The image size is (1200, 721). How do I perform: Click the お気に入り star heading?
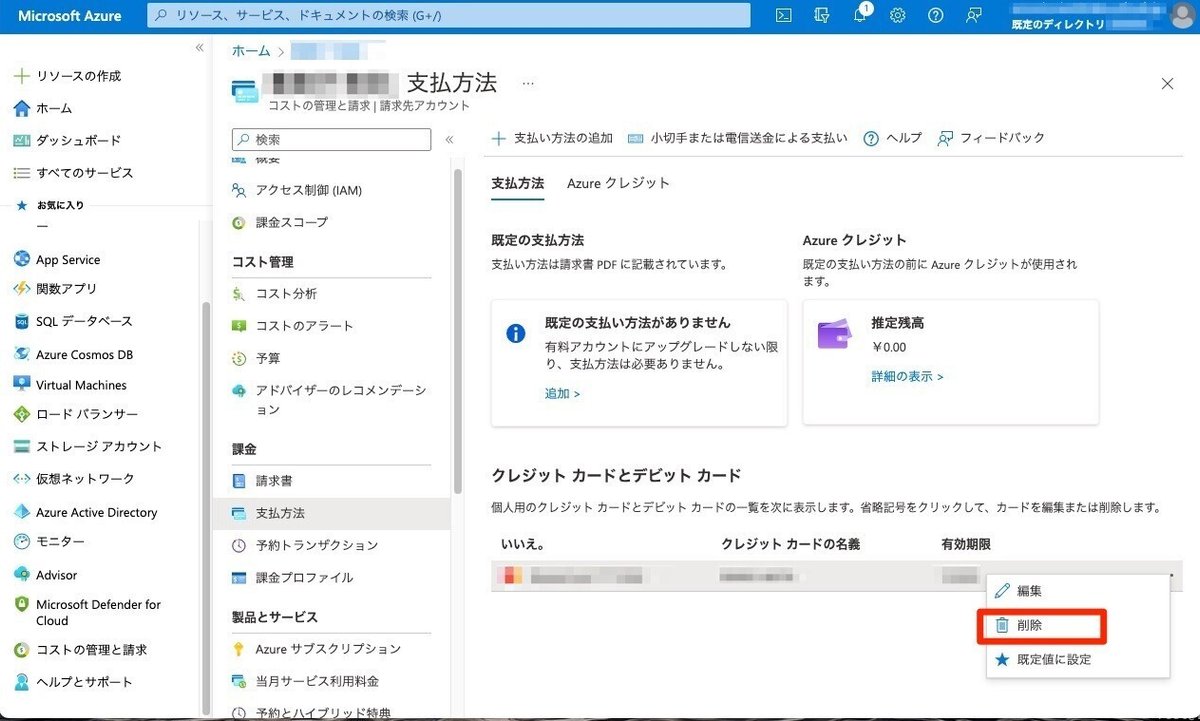[x=50, y=205]
